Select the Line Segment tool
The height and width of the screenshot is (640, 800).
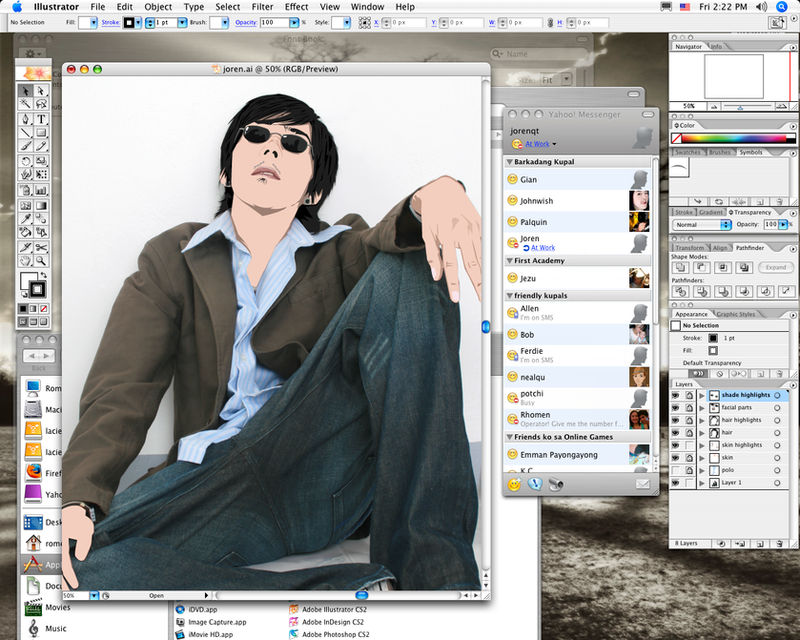coord(26,133)
